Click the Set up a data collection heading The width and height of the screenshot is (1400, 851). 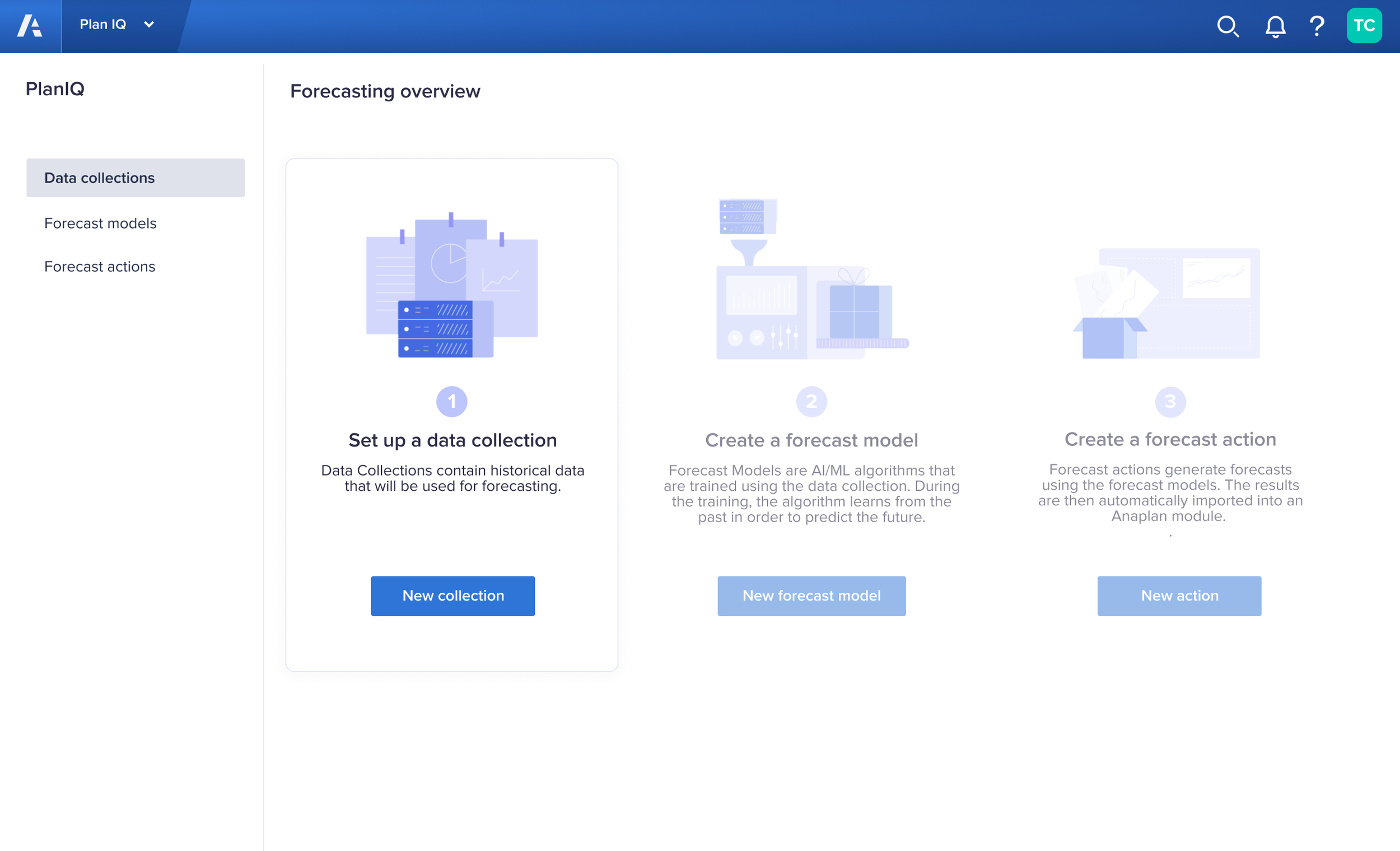(x=452, y=440)
